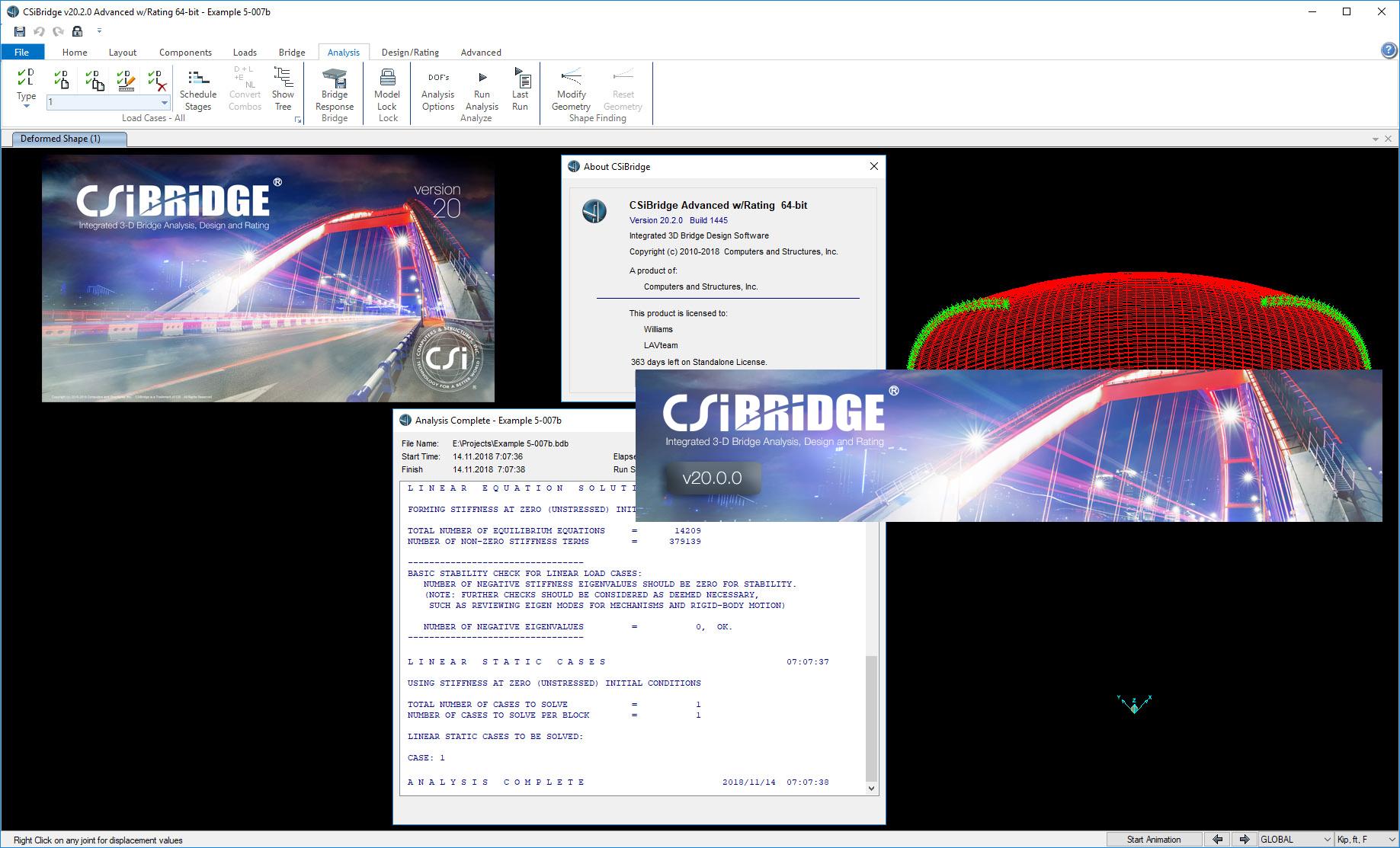The image size is (1400, 848).
Task: Switch to the Loads ribbon tab
Action: pos(245,52)
